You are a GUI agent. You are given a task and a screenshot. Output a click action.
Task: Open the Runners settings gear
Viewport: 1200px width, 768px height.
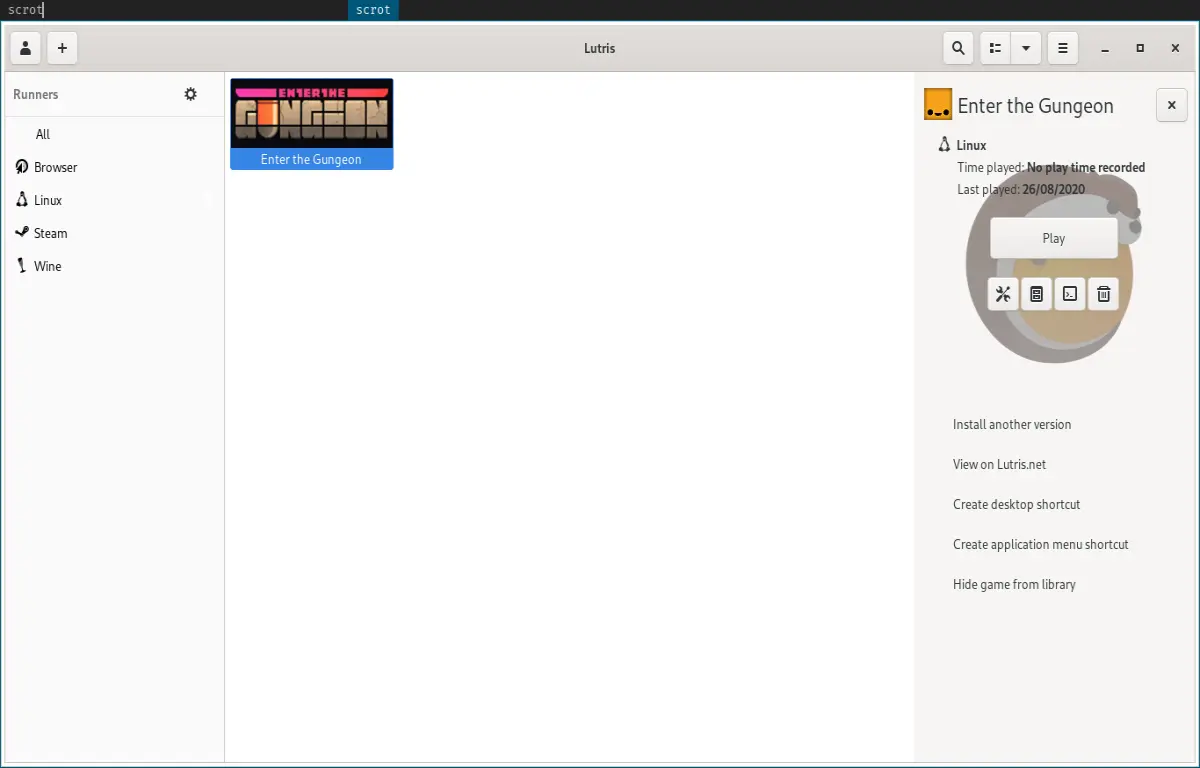click(x=191, y=94)
